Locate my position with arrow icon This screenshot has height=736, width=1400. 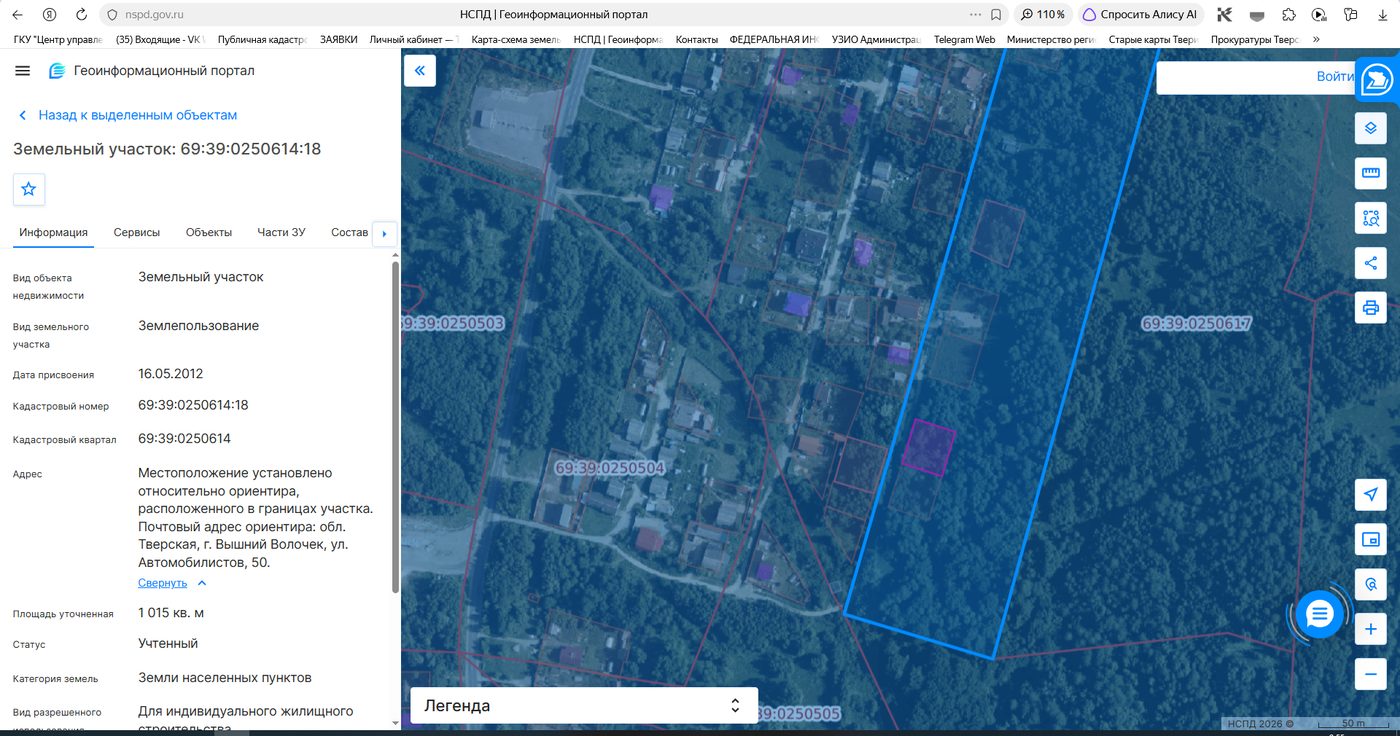pyautogui.click(x=1371, y=495)
